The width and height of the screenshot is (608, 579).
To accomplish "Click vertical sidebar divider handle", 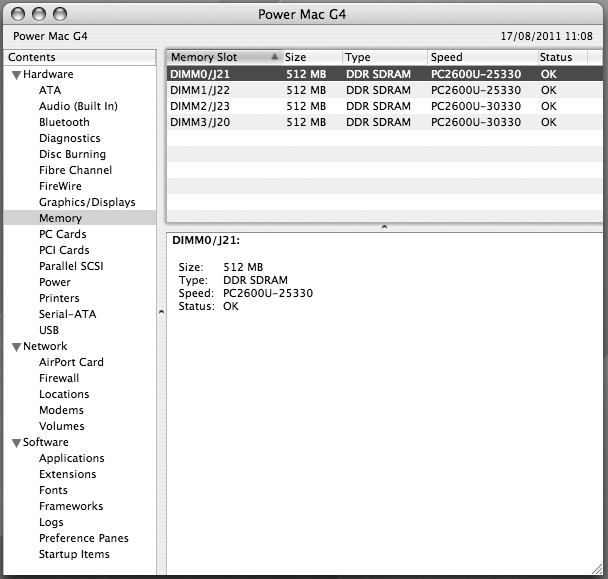I will pos(161,311).
